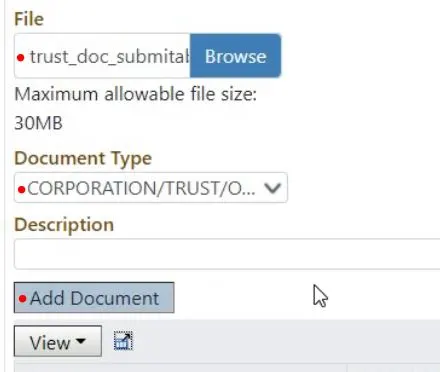This screenshot has height=372, width=440.
Task: Click red required dot in Document Type field
Action: pos(22,190)
